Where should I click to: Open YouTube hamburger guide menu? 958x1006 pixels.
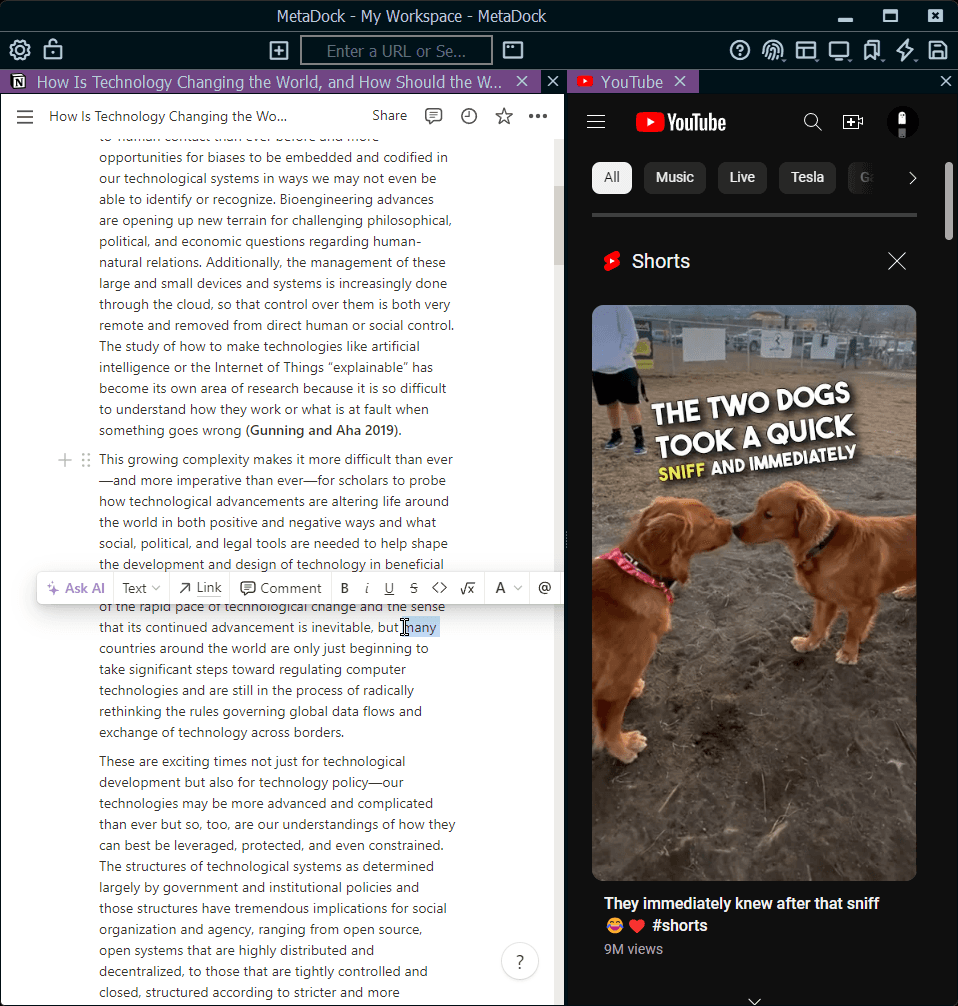pos(596,122)
